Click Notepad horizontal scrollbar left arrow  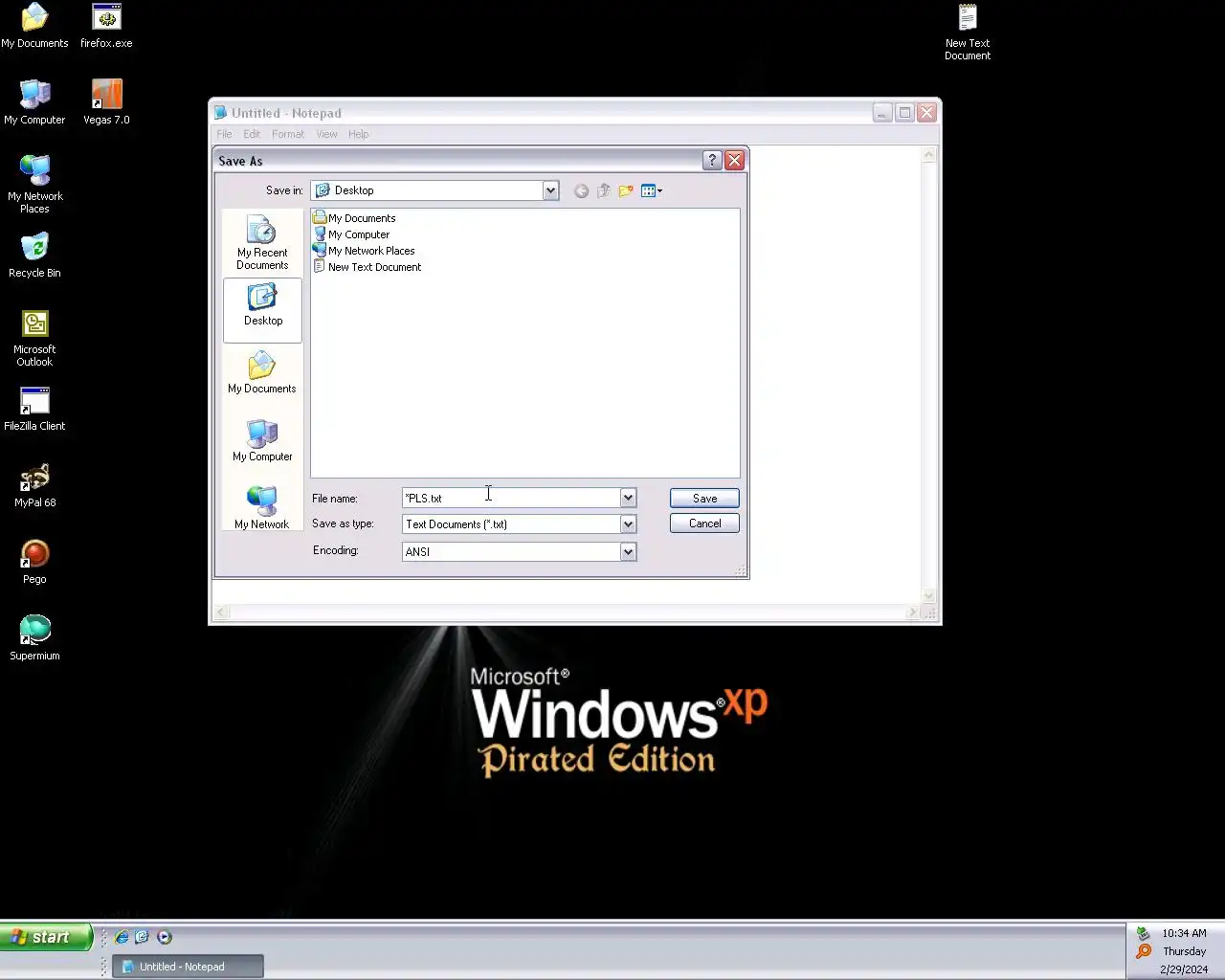pyautogui.click(x=221, y=612)
